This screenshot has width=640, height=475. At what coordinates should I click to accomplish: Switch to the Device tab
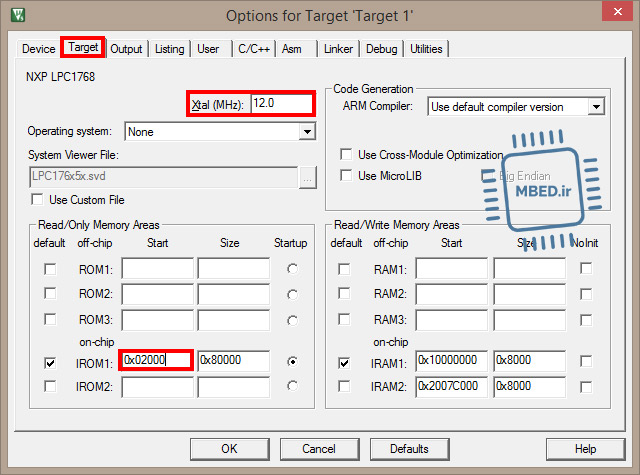coord(38,49)
